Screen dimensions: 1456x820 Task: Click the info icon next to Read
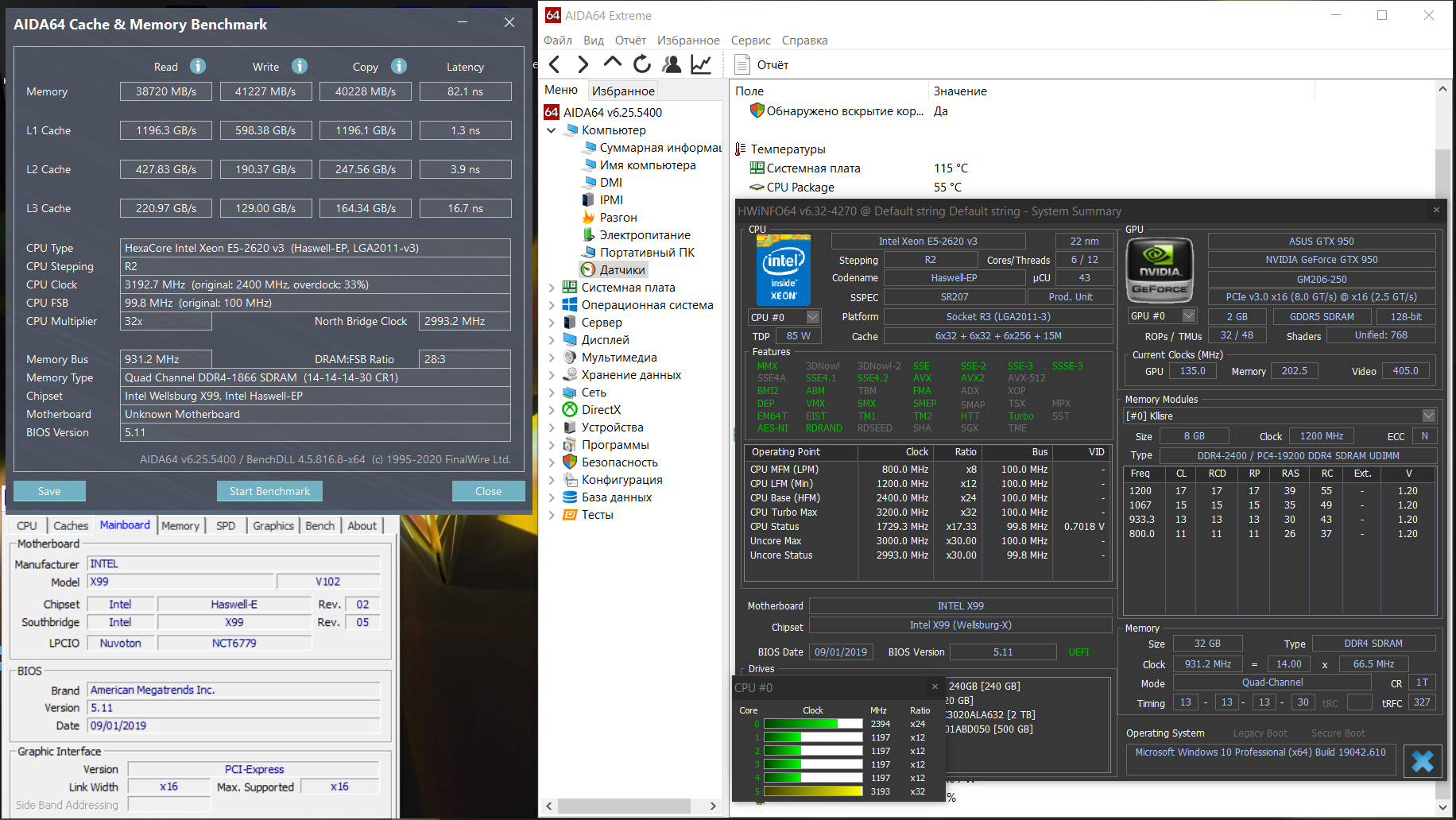pyautogui.click(x=198, y=66)
